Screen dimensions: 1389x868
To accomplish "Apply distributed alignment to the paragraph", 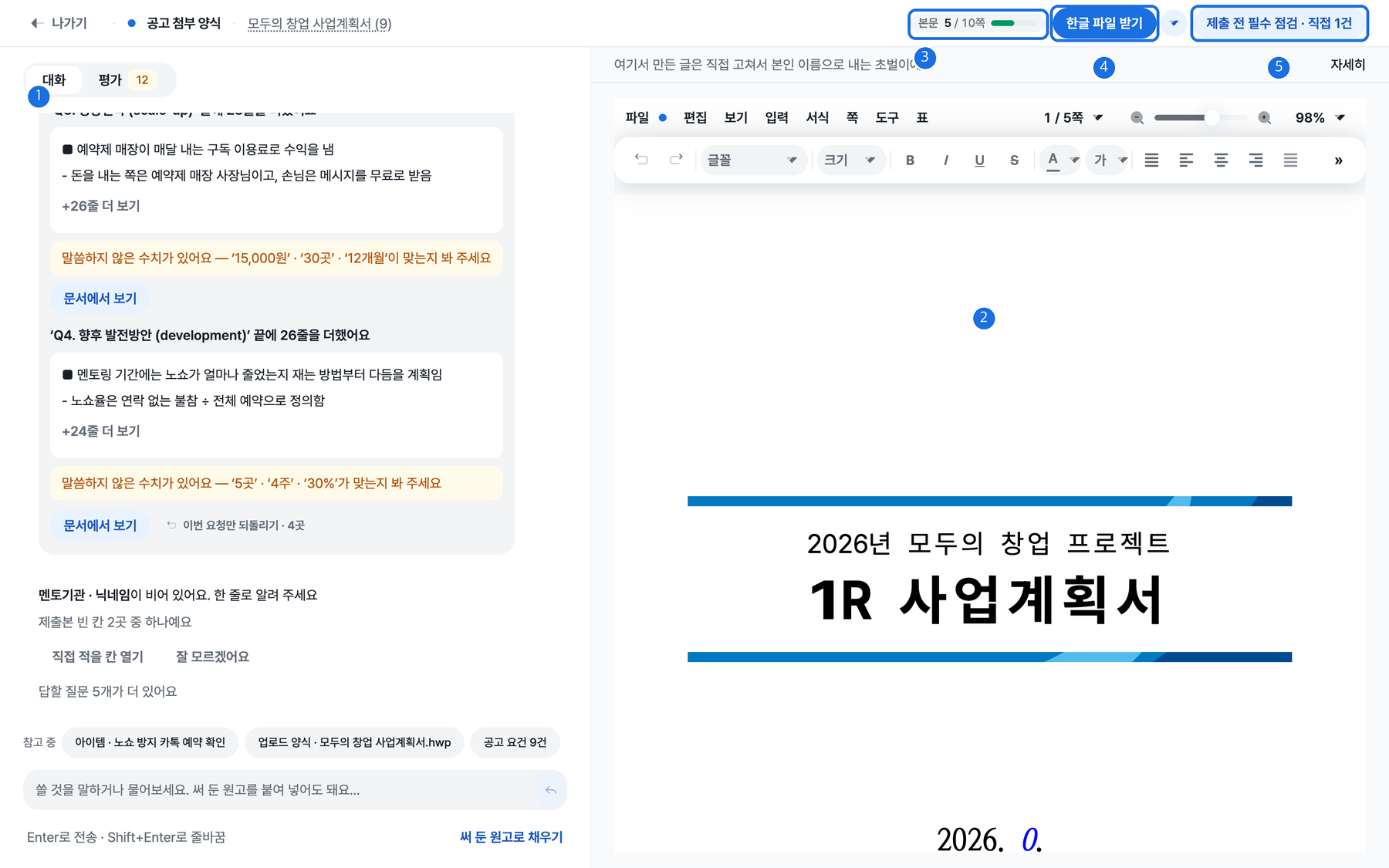I will coord(1290,160).
